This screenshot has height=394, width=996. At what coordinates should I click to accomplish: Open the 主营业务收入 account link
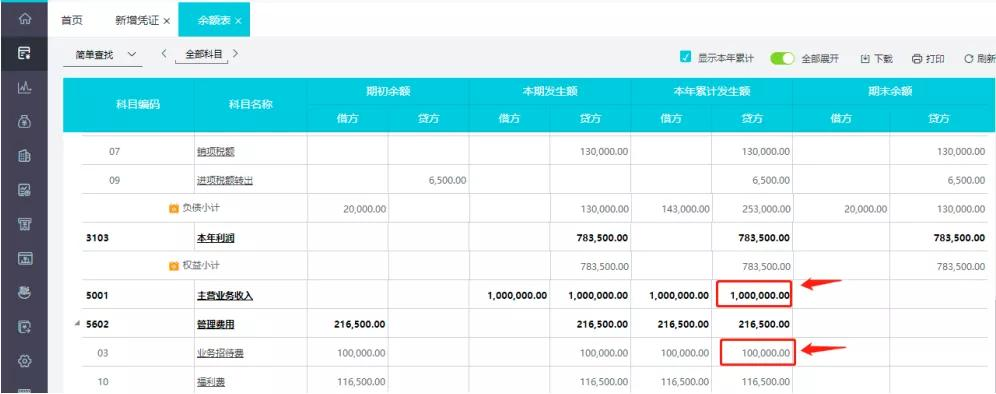225,296
